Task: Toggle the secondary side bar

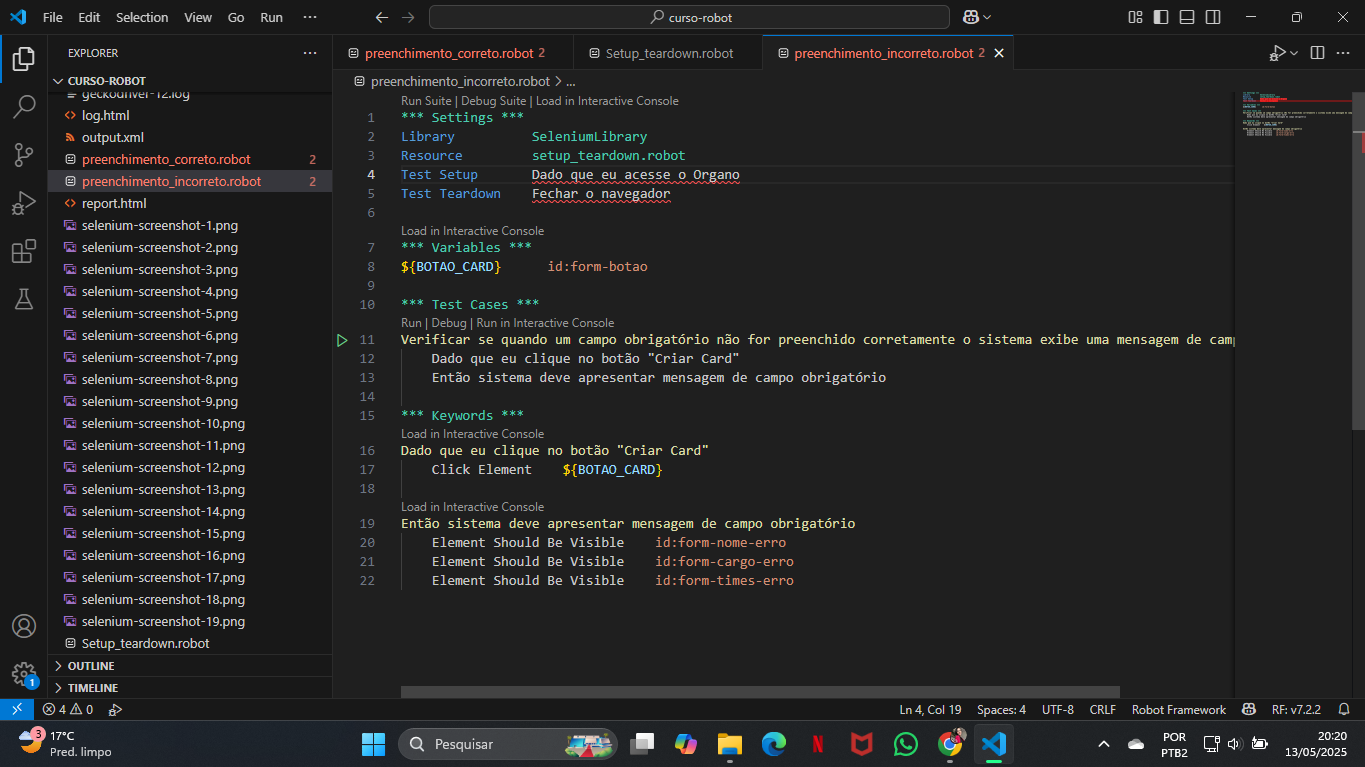Action: pyautogui.click(x=1213, y=17)
